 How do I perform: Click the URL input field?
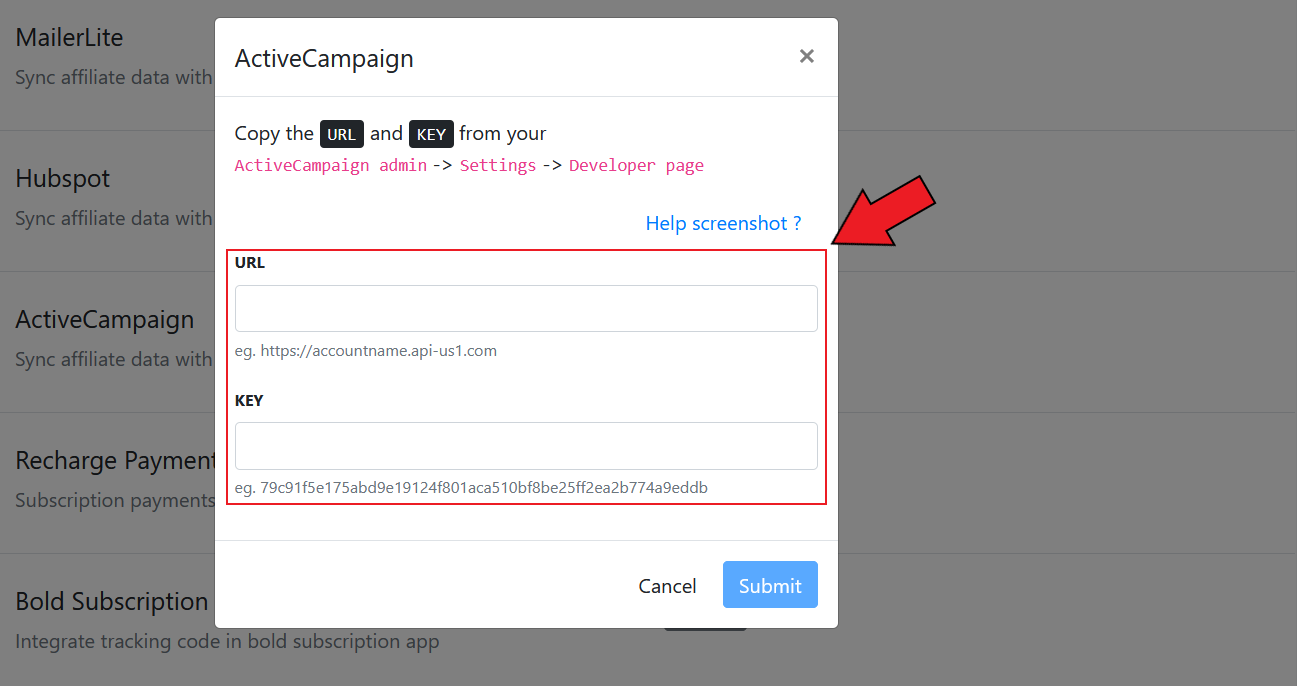[x=526, y=308]
